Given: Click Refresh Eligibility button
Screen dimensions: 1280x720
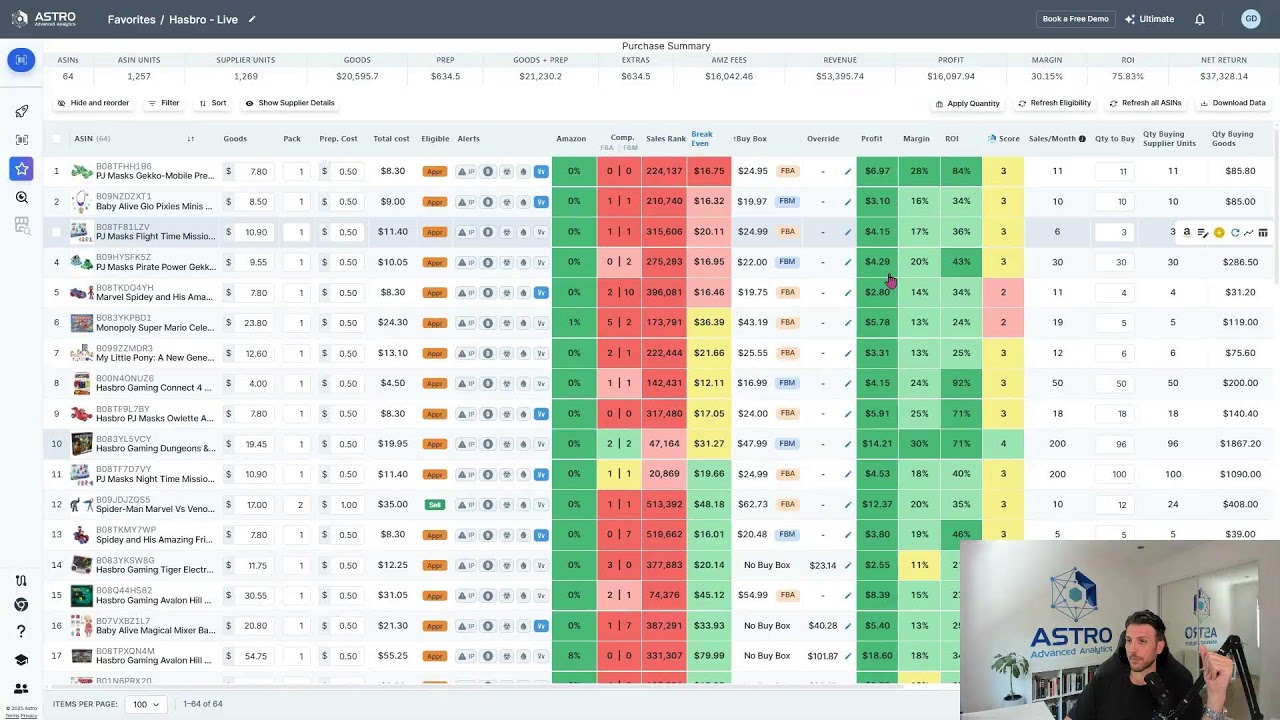Looking at the screenshot, I should tap(1054, 103).
